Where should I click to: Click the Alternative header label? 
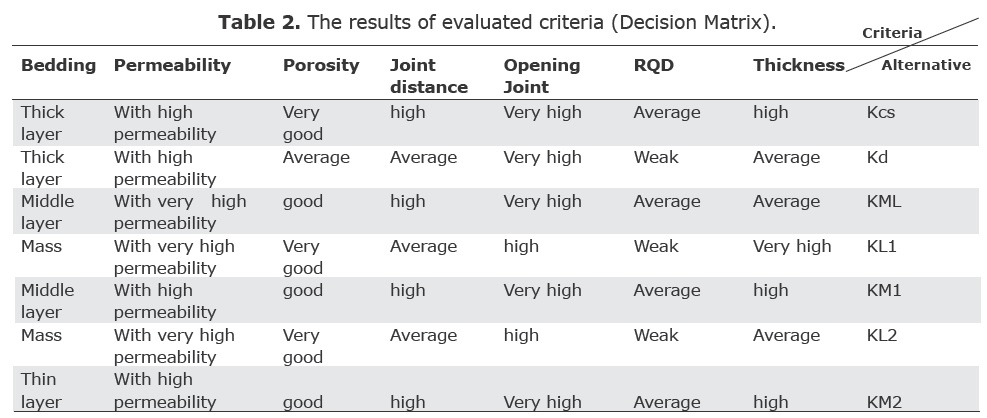click(925, 65)
